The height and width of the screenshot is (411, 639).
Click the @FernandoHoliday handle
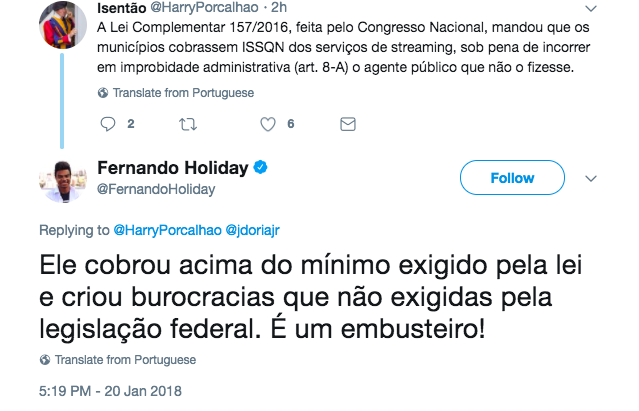155,188
